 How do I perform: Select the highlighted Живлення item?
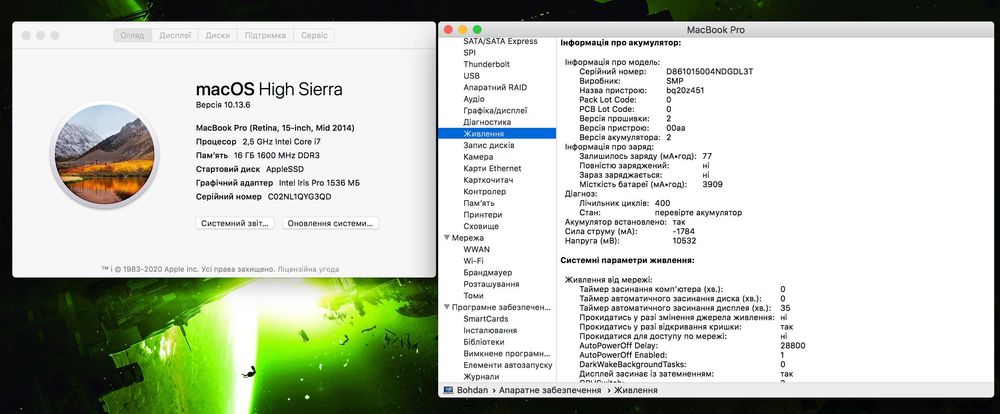point(497,134)
